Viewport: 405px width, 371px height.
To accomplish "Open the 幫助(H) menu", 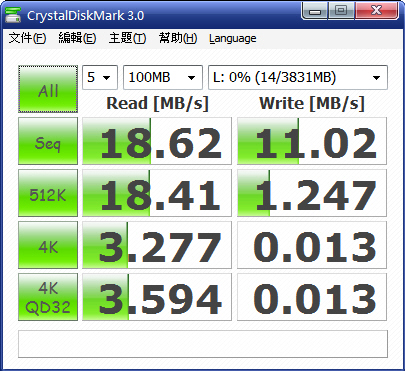I will pyautogui.click(x=178, y=38).
